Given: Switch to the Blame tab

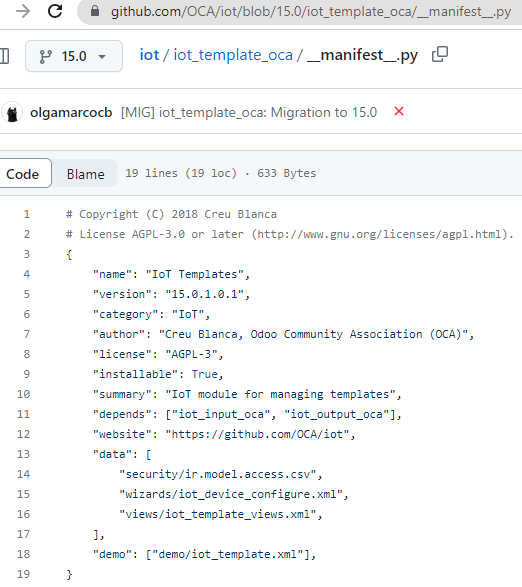Looking at the screenshot, I should [x=85, y=174].
